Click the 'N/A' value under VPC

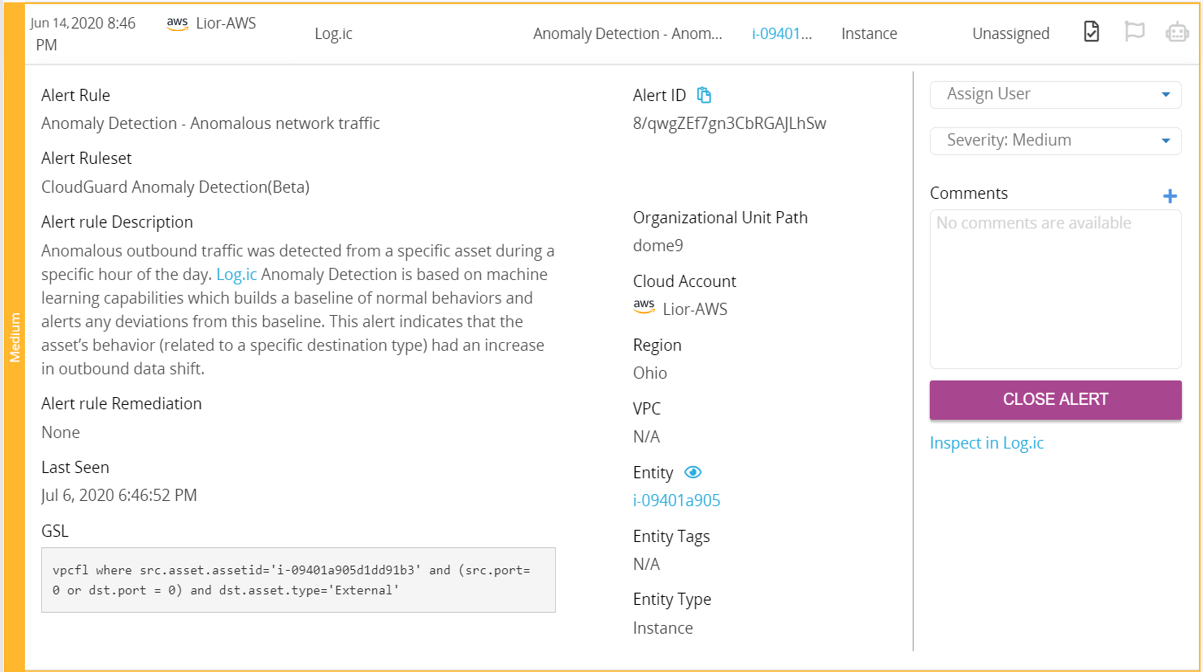click(647, 436)
